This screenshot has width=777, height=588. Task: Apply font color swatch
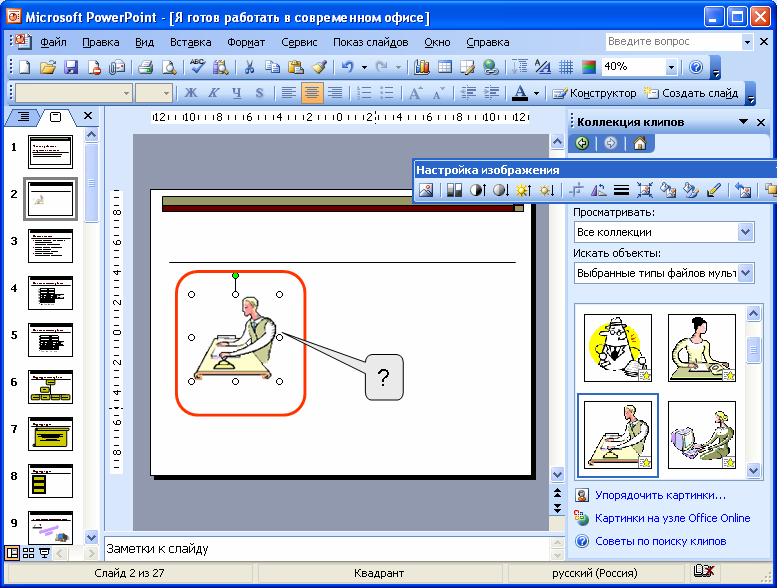click(519, 93)
